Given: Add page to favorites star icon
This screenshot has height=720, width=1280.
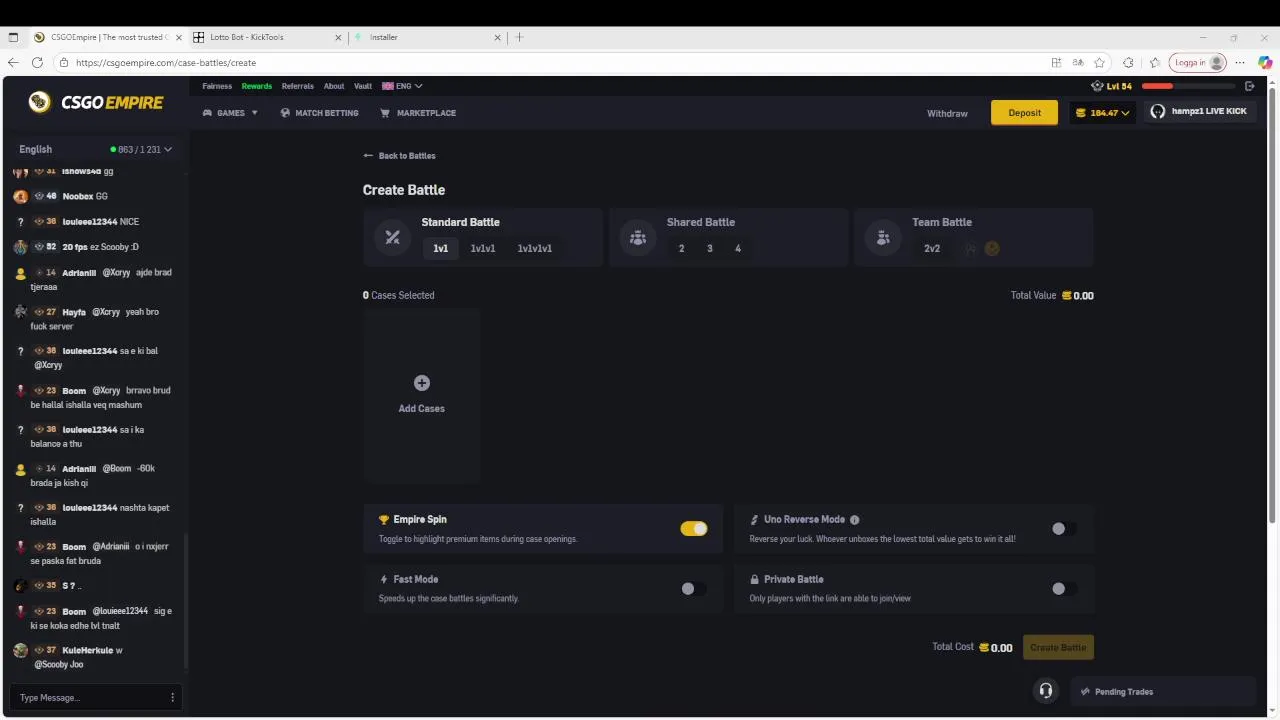Looking at the screenshot, I should click(x=1099, y=62).
